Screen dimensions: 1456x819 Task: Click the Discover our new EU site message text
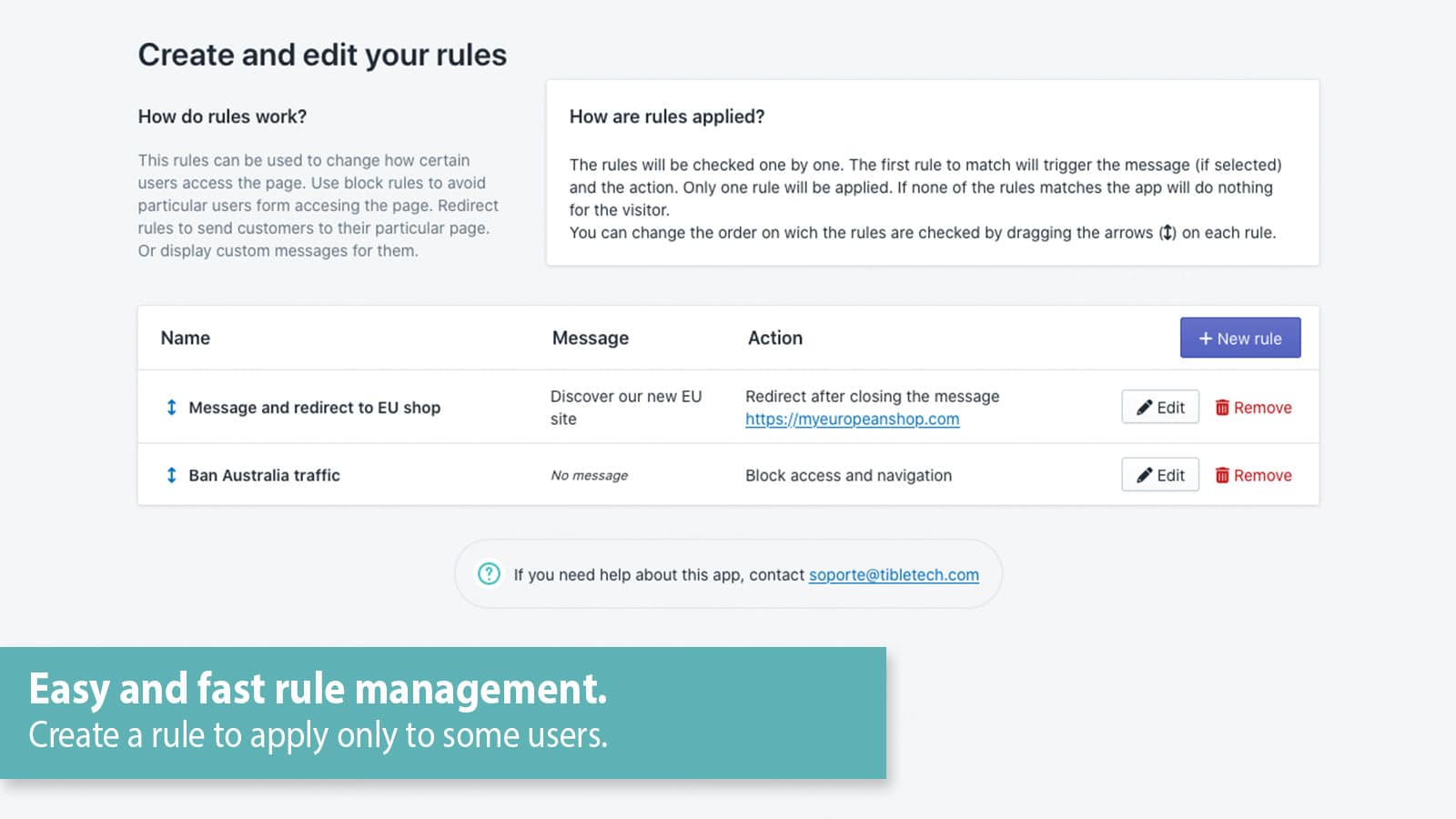[x=625, y=407]
